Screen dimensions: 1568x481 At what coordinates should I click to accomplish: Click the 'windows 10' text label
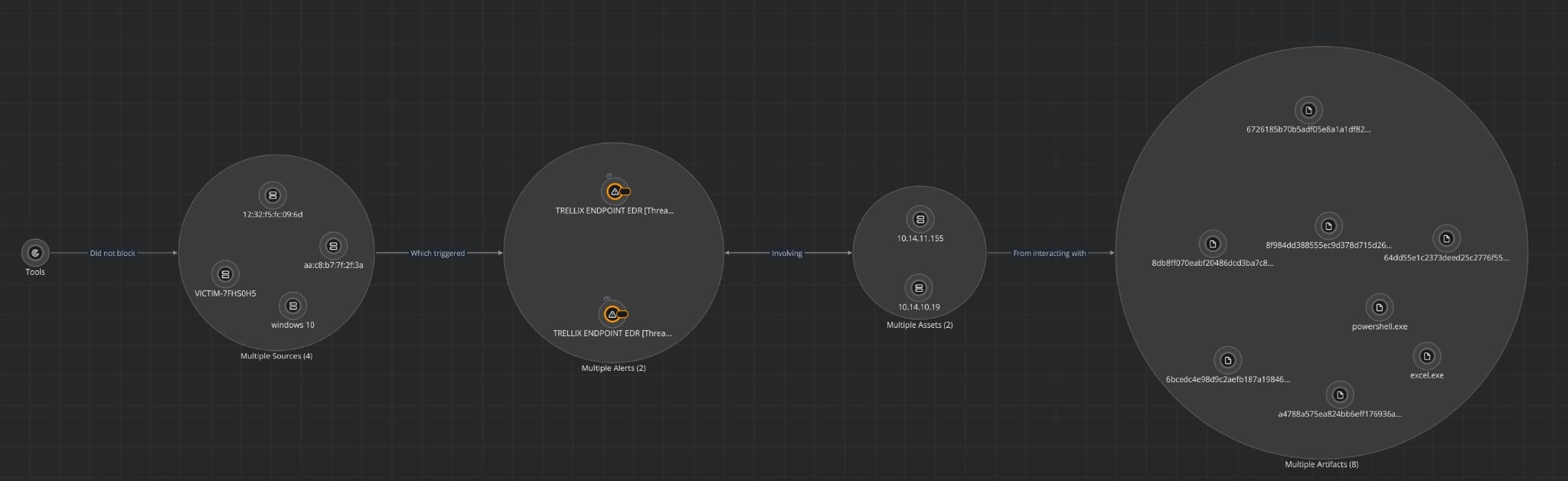(x=292, y=326)
